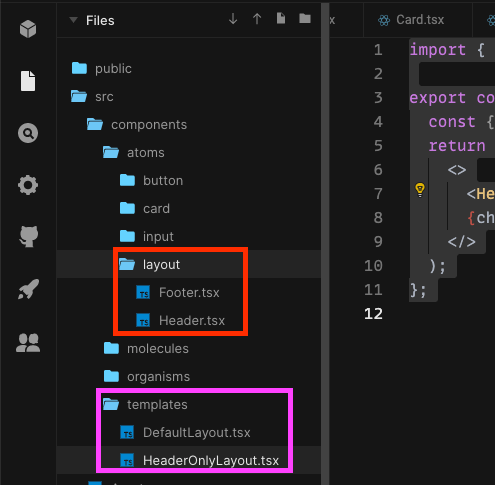Open the search sidebar icon
The image size is (495, 485).
[28, 133]
